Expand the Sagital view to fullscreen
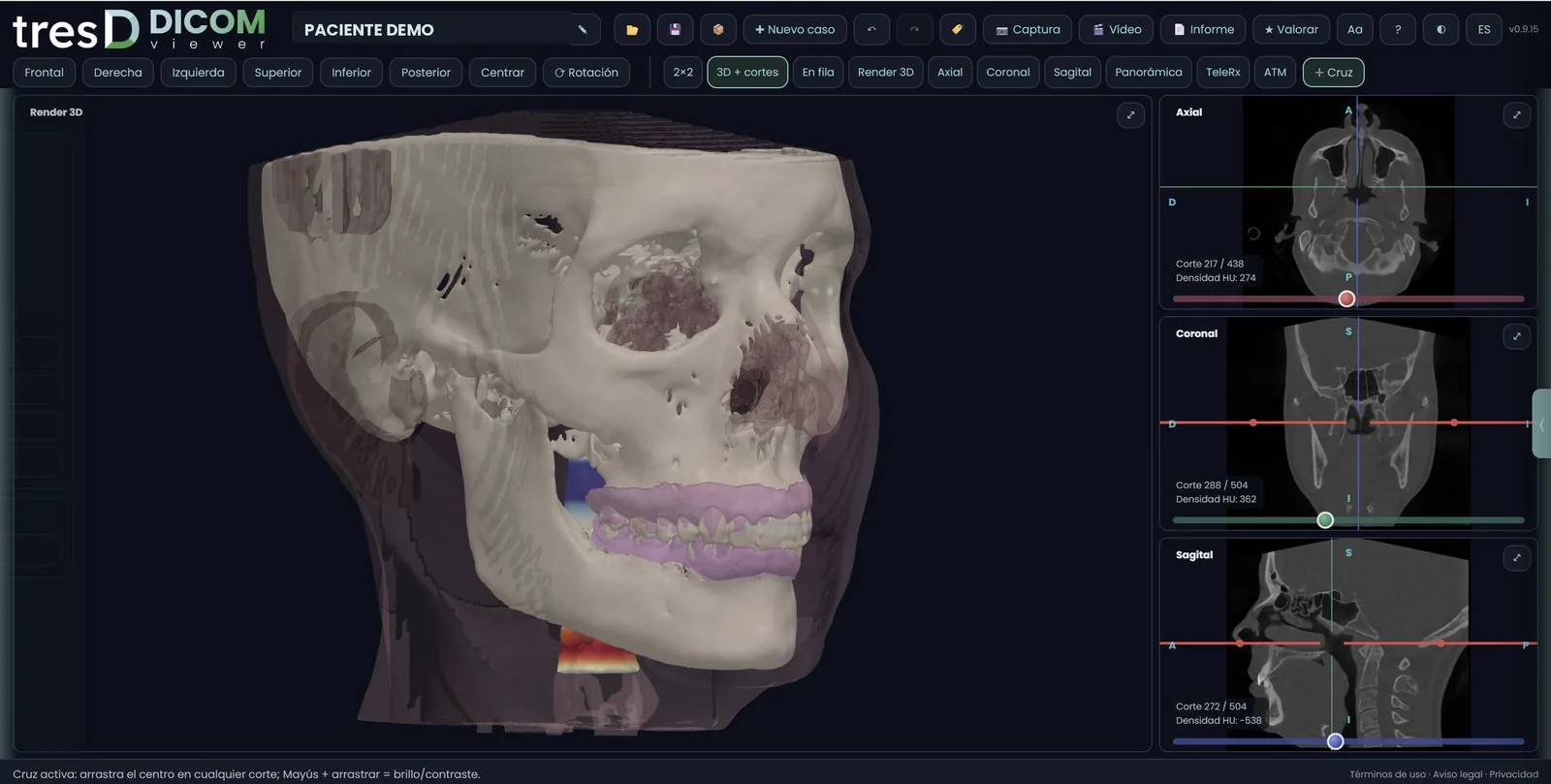Image resolution: width=1551 pixels, height=784 pixels. 1517,557
